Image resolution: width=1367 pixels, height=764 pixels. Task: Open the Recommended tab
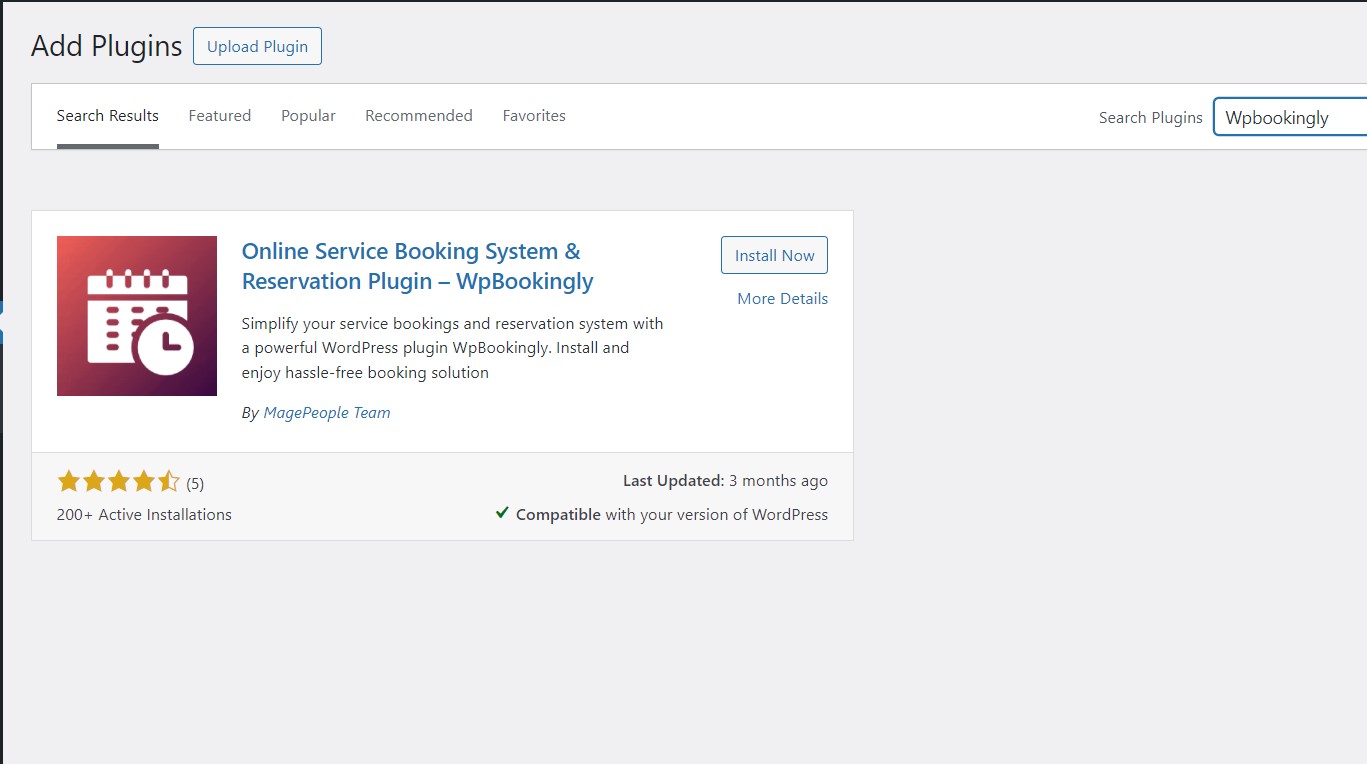419,116
